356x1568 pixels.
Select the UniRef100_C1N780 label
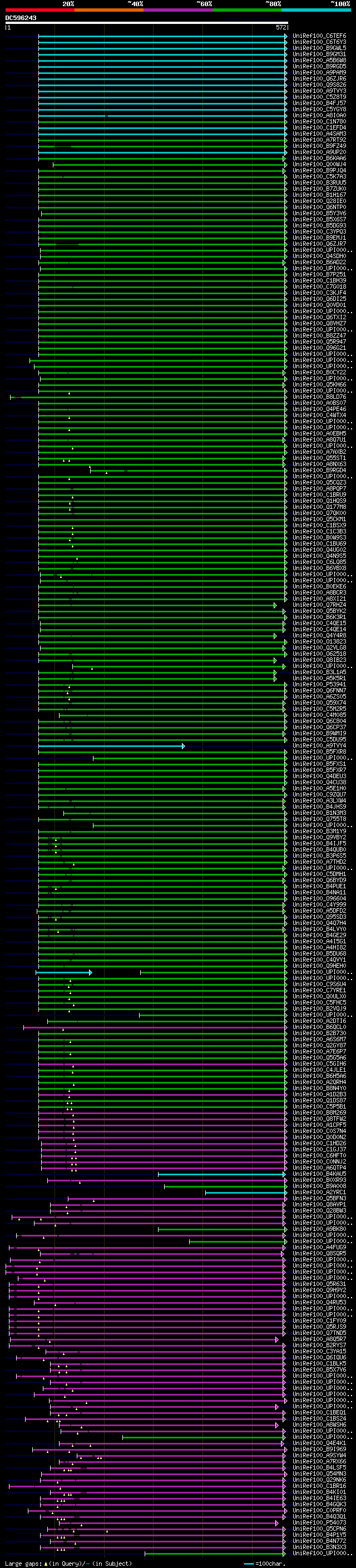tap(319, 122)
